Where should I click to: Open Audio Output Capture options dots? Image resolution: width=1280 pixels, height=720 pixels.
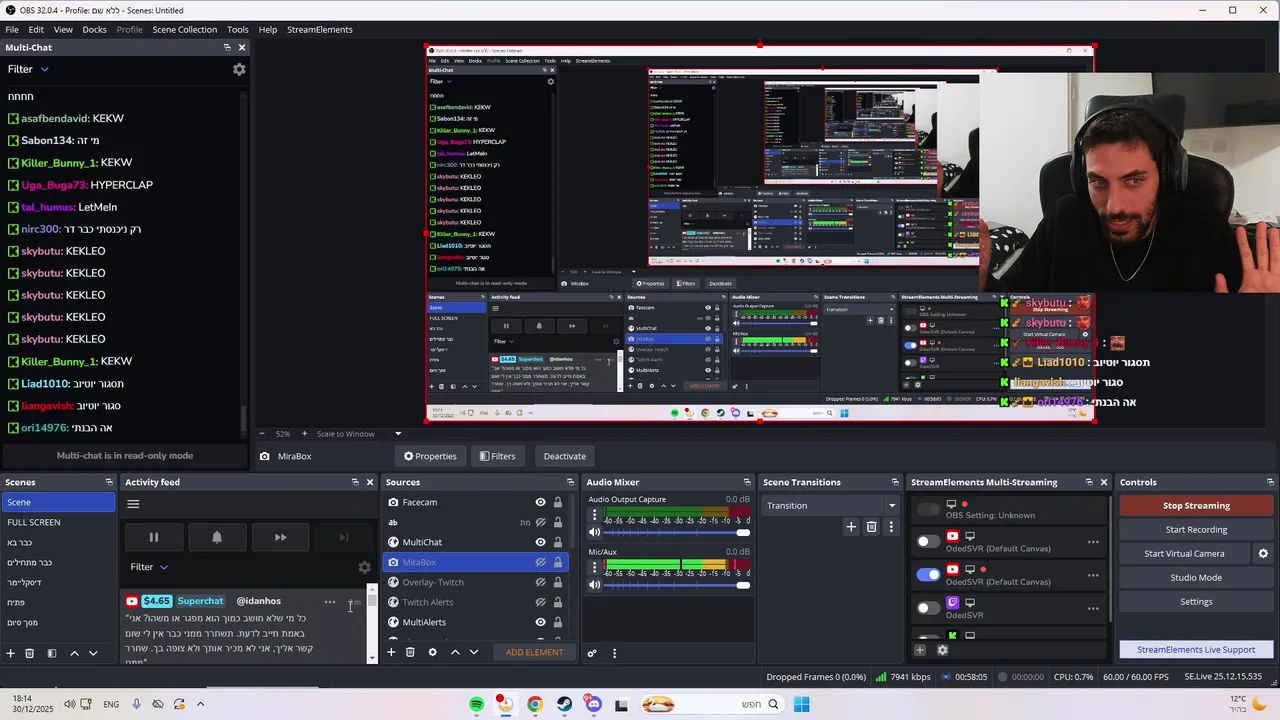coord(595,515)
